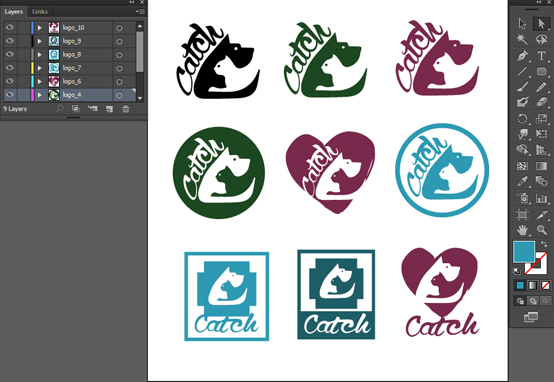Image resolution: width=554 pixels, height=382 pixels.
Task: Expand the logo_4 layer
Action: coord(40,95)
